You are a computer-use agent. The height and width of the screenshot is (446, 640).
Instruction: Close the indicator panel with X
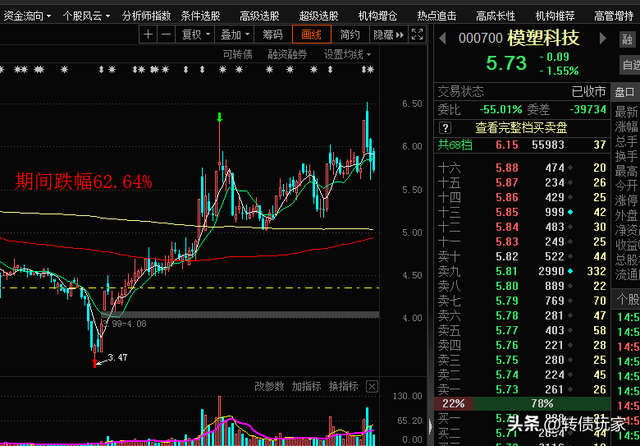pos(372,386)
